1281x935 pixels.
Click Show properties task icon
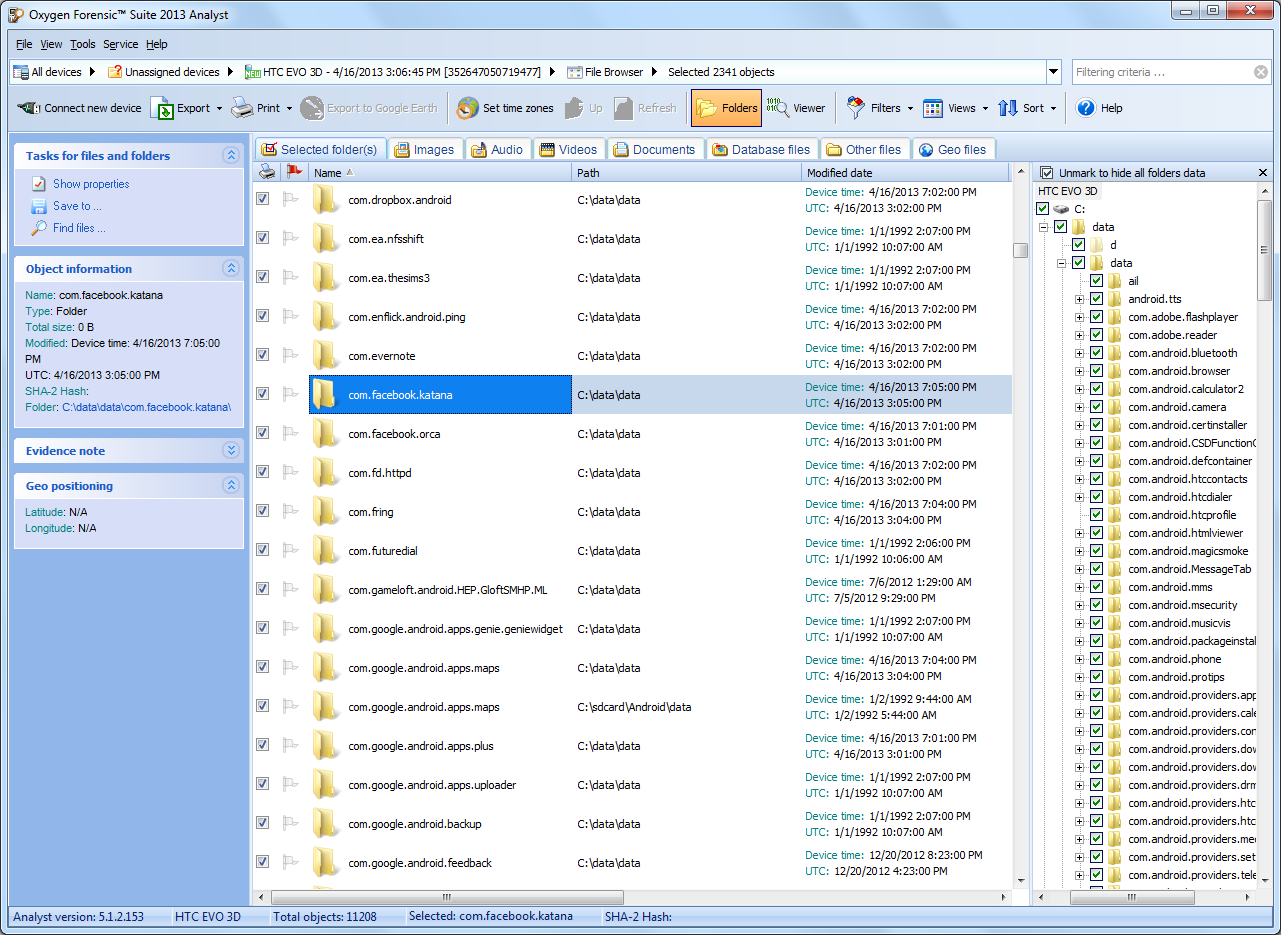[39, 184]
